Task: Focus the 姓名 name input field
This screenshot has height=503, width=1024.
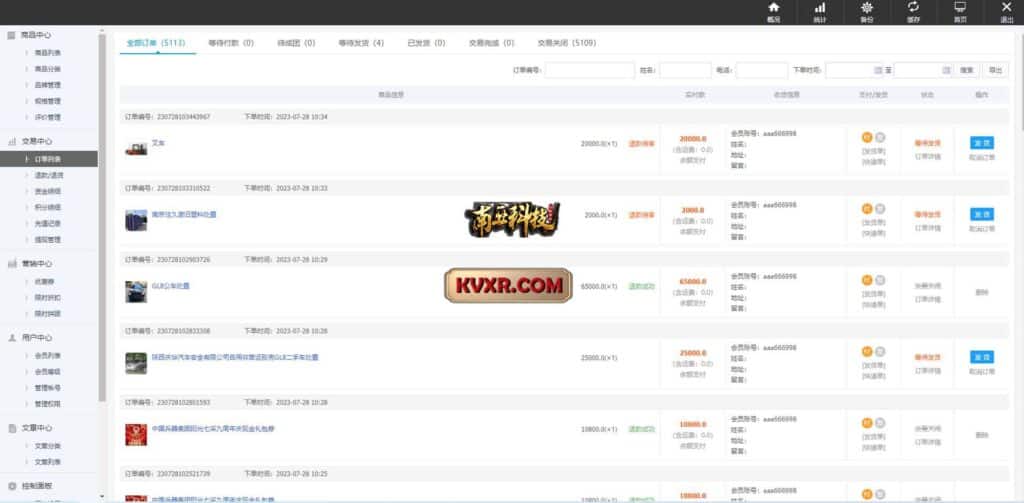Action: [685, 71]
